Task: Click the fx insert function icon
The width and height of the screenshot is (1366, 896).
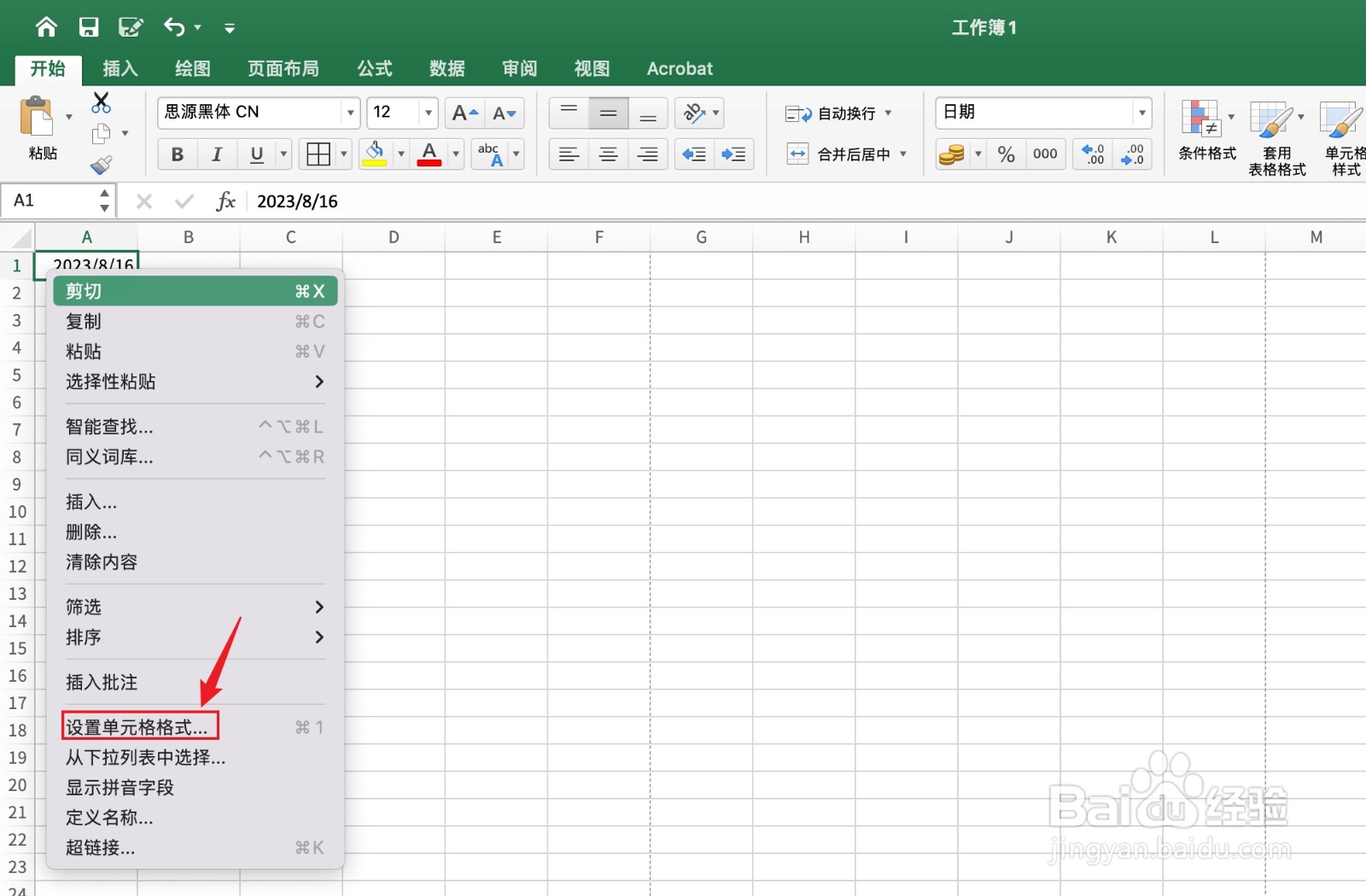Action: coord(226,201)
